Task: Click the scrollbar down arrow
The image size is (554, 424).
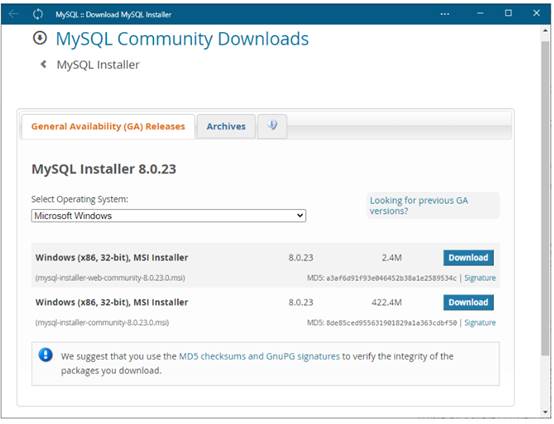Action: coord(545,412)
